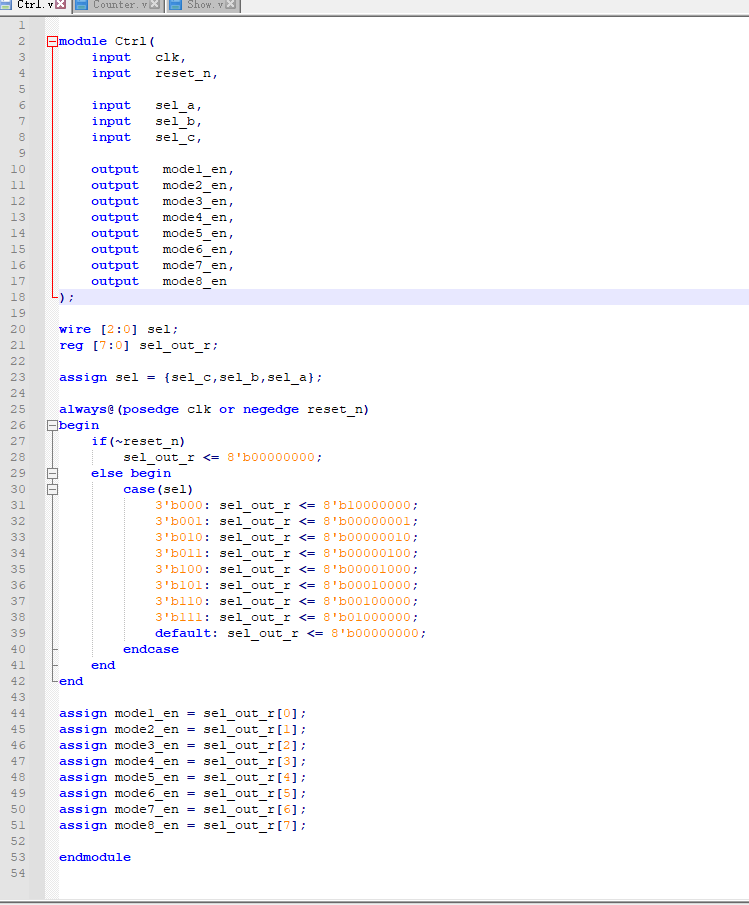Click the 'if(~reset_n)' statement
Screen dimensions: 749x905
point(138,442)
